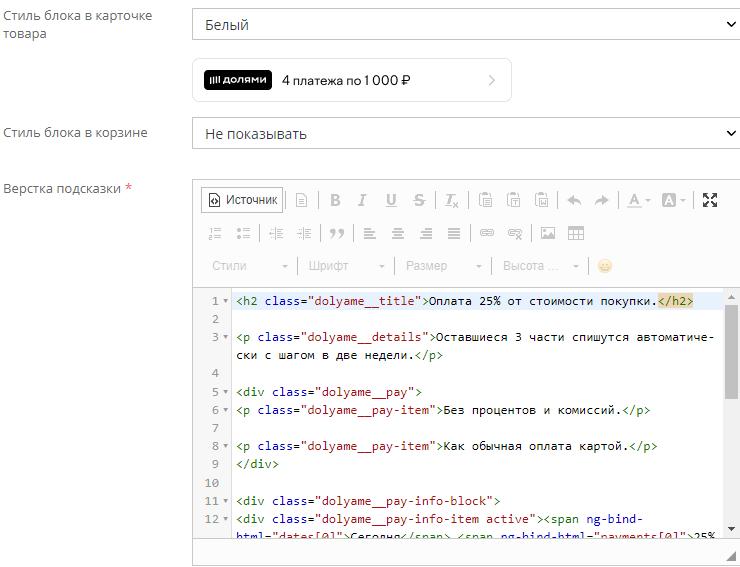Collapse the code fold arrow on line 1

225,301
